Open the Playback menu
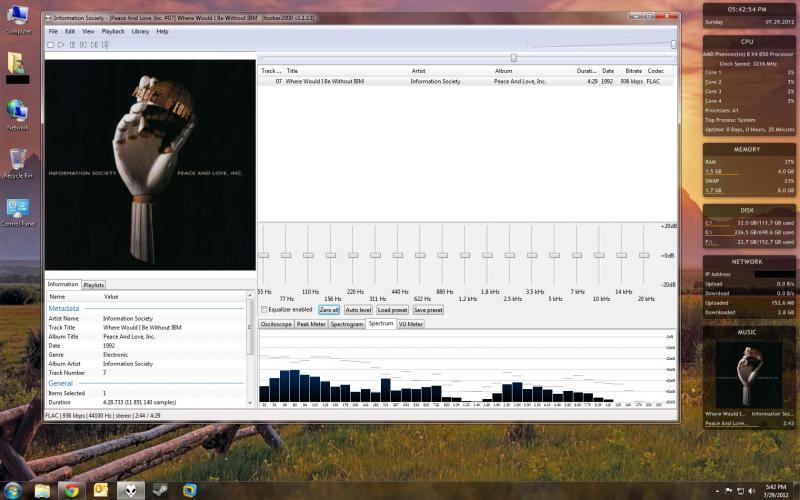800x500 pixels. pos(113,32)
